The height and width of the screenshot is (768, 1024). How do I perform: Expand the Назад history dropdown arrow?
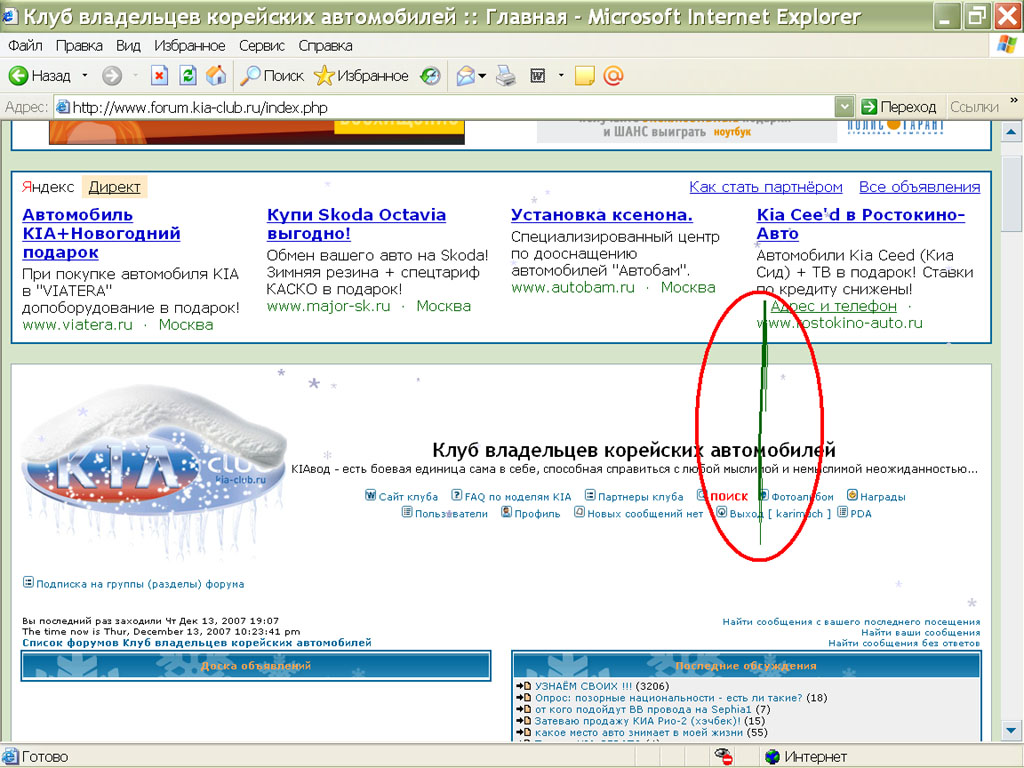pyautogui.click(x=85, y=76)
